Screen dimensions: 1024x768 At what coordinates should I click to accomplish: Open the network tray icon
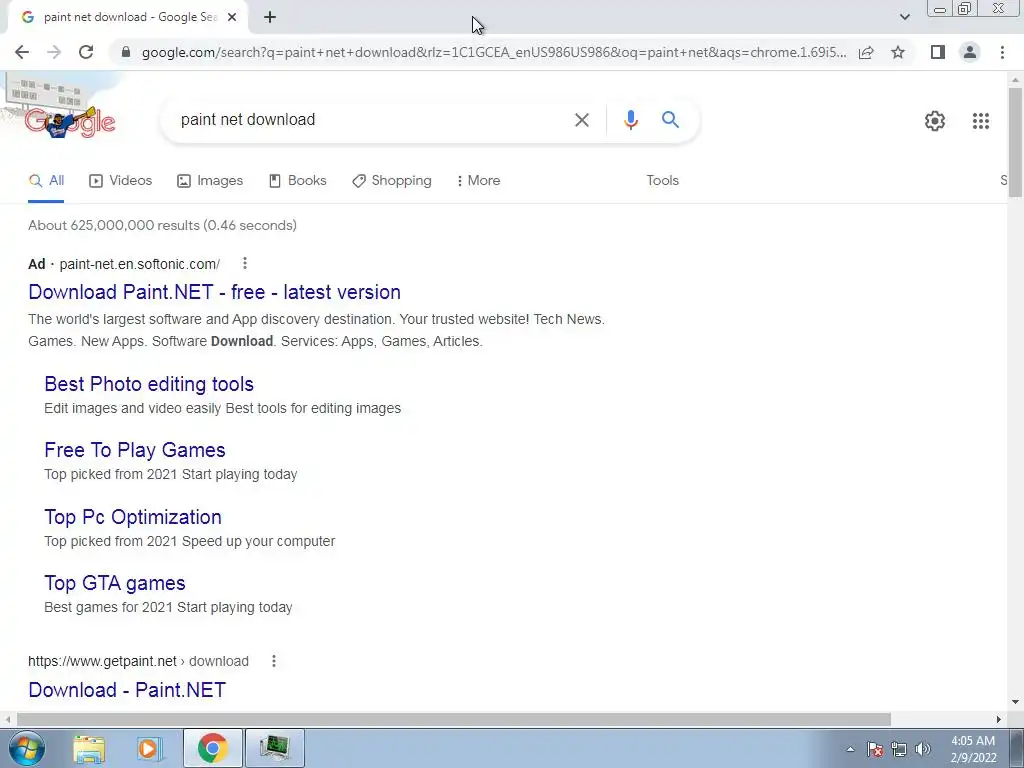coord(899,749)
